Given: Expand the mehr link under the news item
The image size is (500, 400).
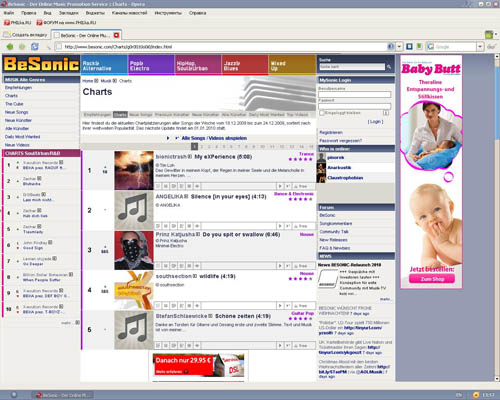Looking at the screenshot, I should pyautogui.click(x=385, y=299).
